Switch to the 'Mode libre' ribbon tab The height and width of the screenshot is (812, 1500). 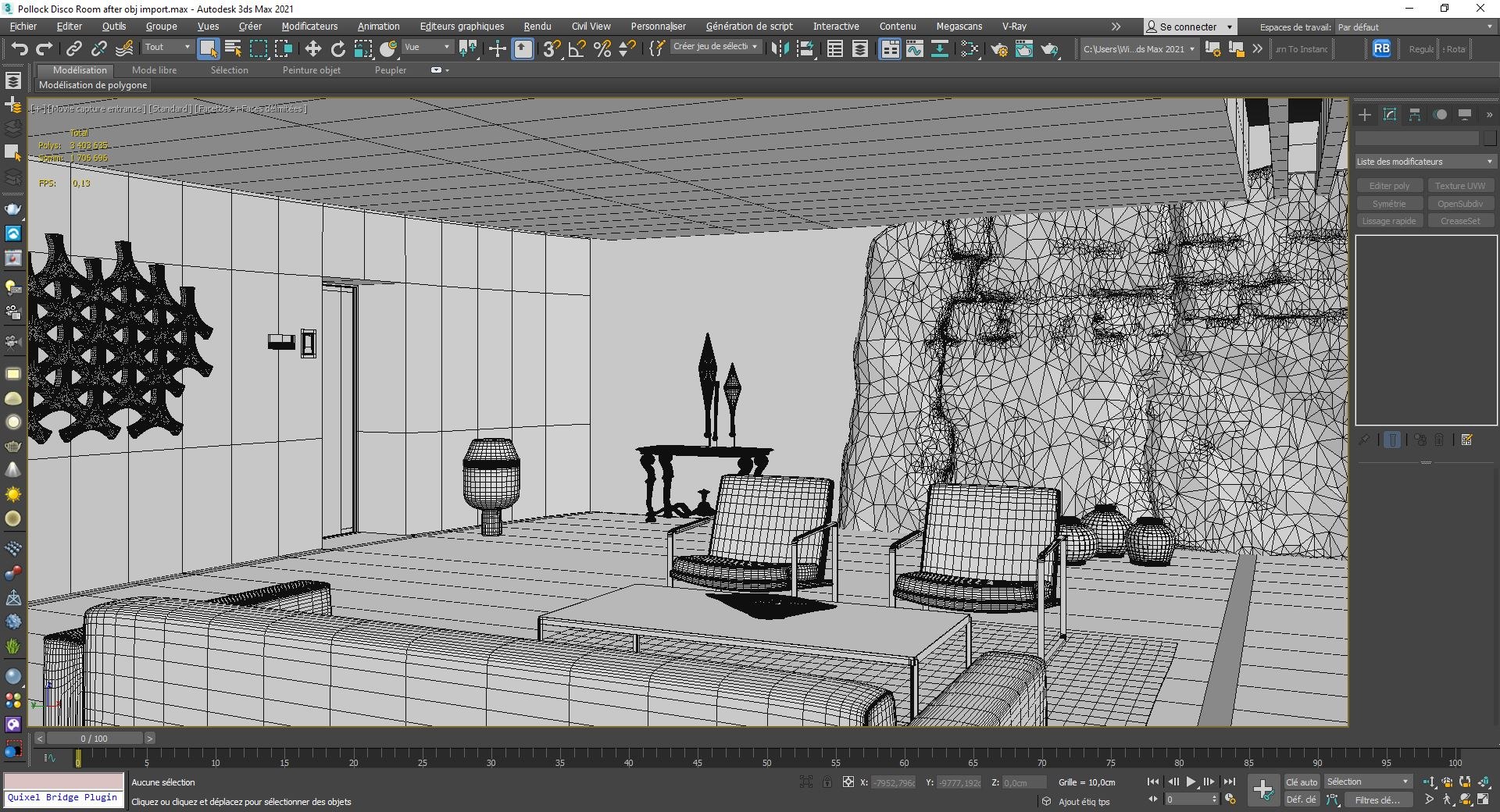coord(154,70)
